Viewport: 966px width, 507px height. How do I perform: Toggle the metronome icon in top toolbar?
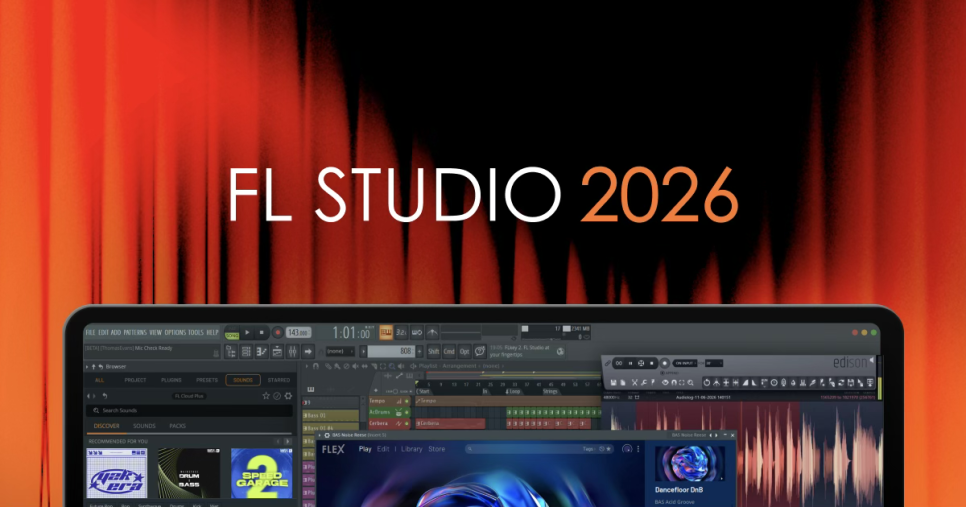[432, 333]
